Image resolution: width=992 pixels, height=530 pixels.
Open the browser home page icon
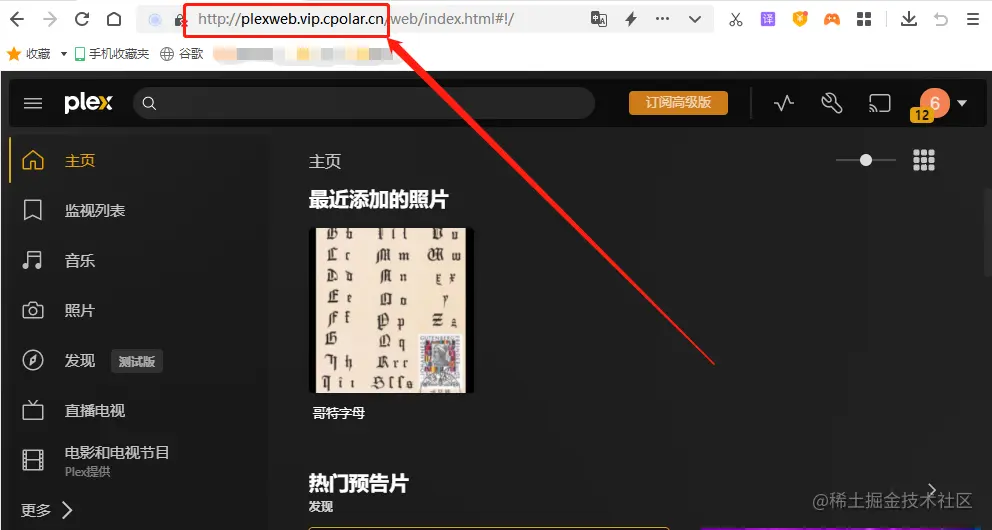click(114, 19)
